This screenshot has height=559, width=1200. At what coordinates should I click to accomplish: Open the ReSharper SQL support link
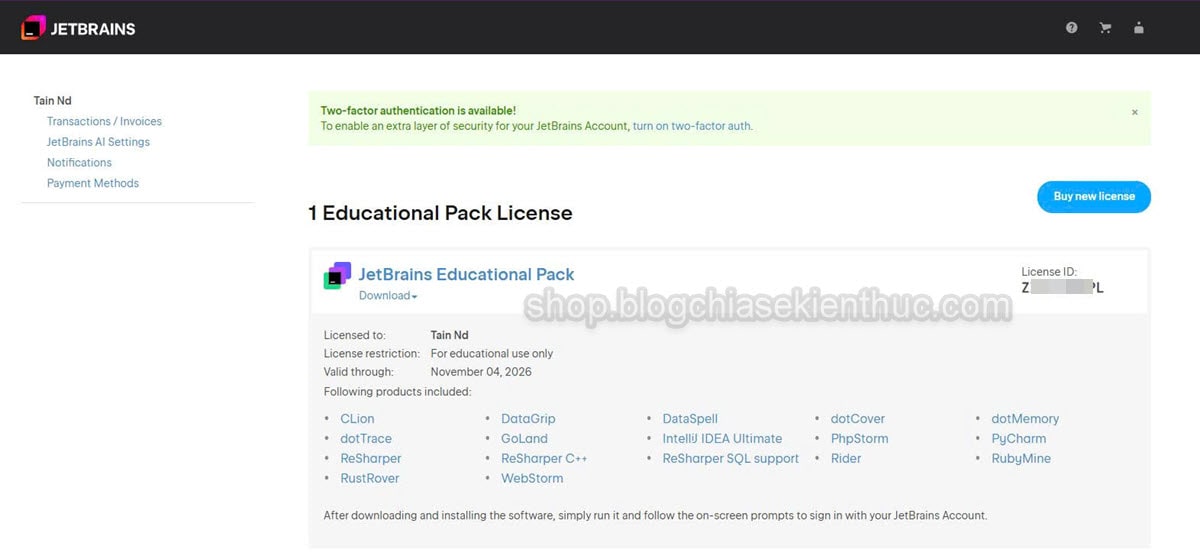[731, 459]
